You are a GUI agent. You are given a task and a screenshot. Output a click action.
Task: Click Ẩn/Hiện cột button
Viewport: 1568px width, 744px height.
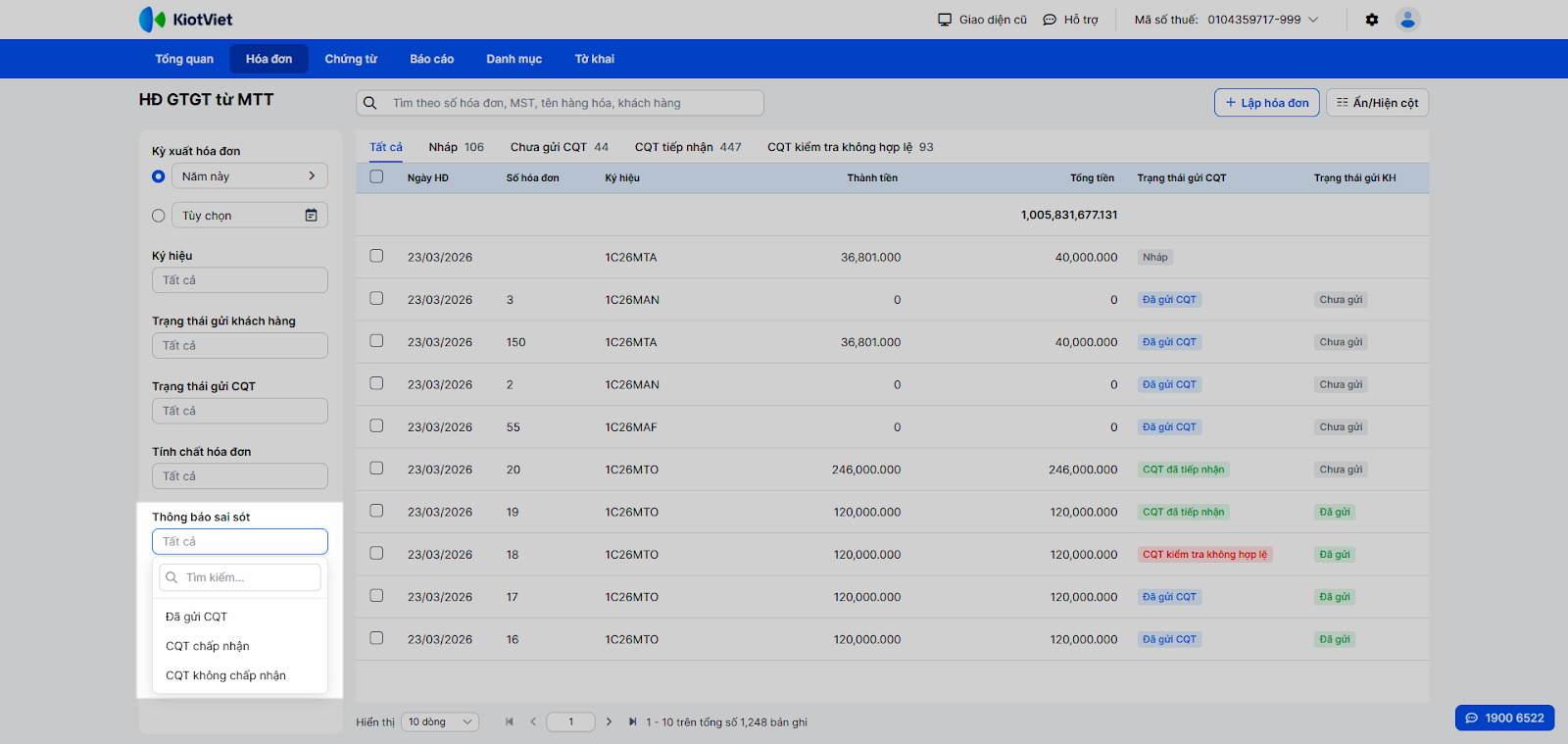click(x=1377, y=103)
